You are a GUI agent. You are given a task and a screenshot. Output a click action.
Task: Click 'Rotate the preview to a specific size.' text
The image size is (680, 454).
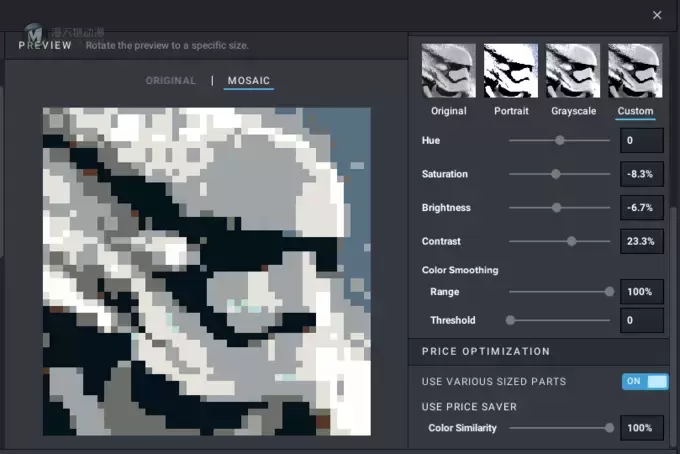[167, 45]
